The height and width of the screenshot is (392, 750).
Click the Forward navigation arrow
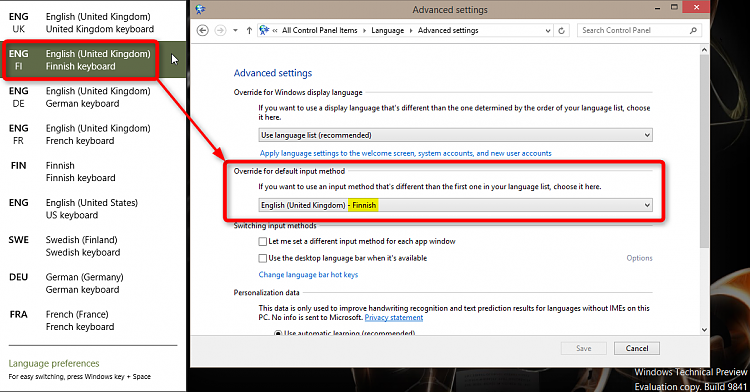coord(220,30)
